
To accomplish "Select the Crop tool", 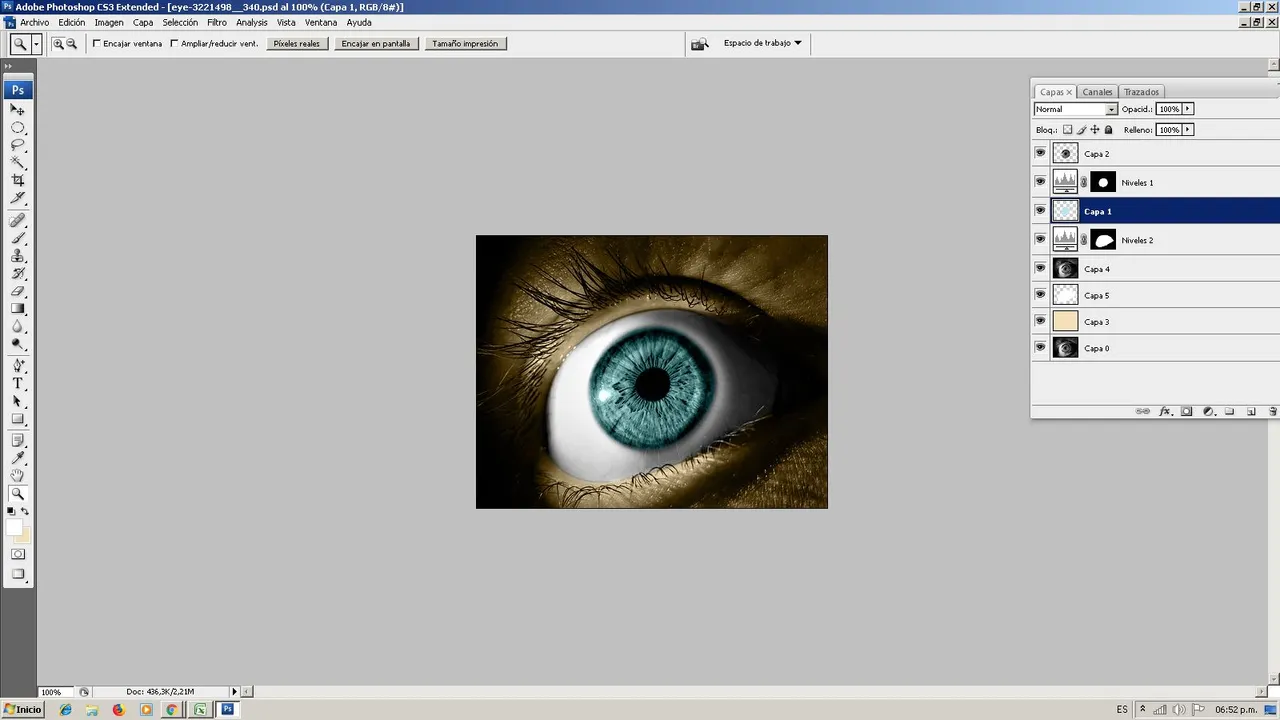I will tap(18, 181).
